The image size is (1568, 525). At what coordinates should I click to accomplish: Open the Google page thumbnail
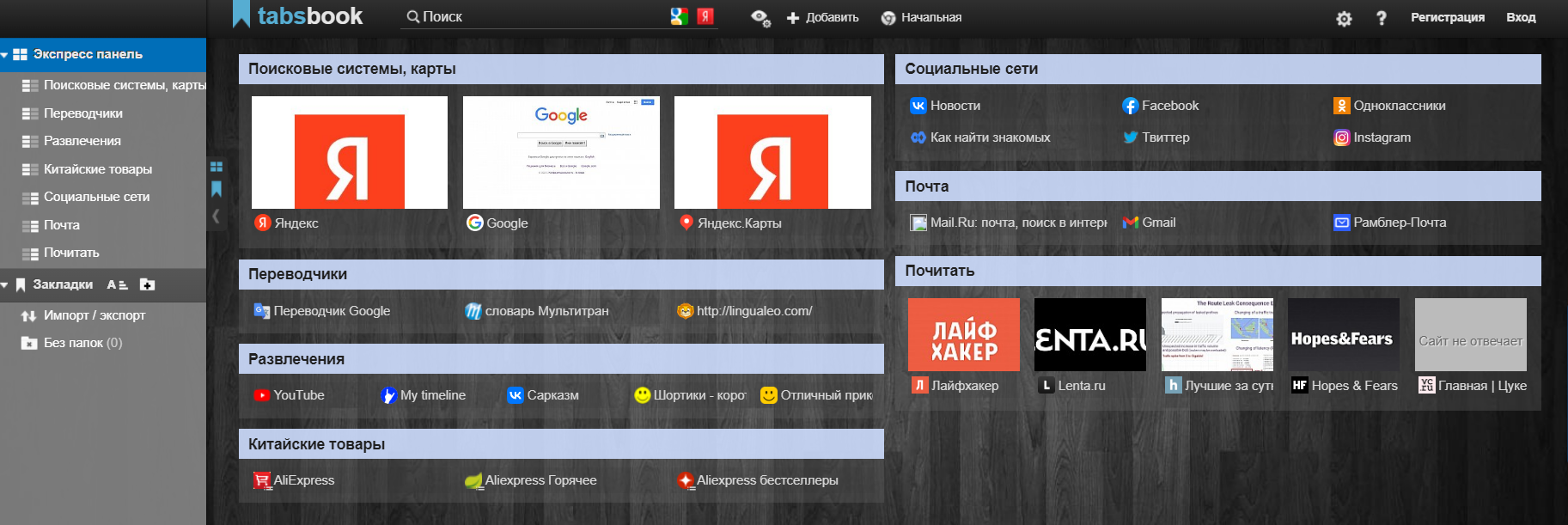click(561, 152)
